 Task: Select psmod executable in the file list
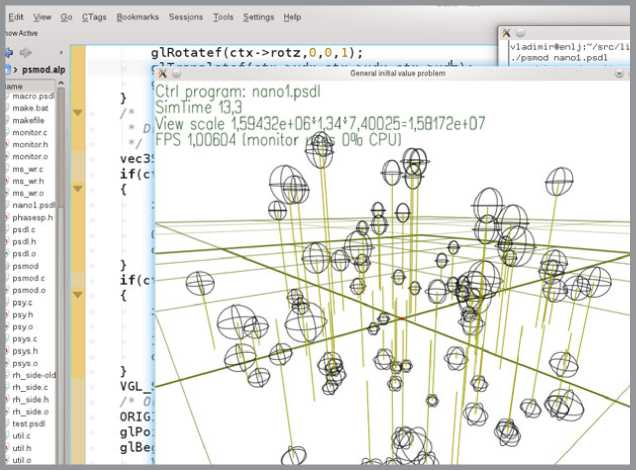[25, 266]
